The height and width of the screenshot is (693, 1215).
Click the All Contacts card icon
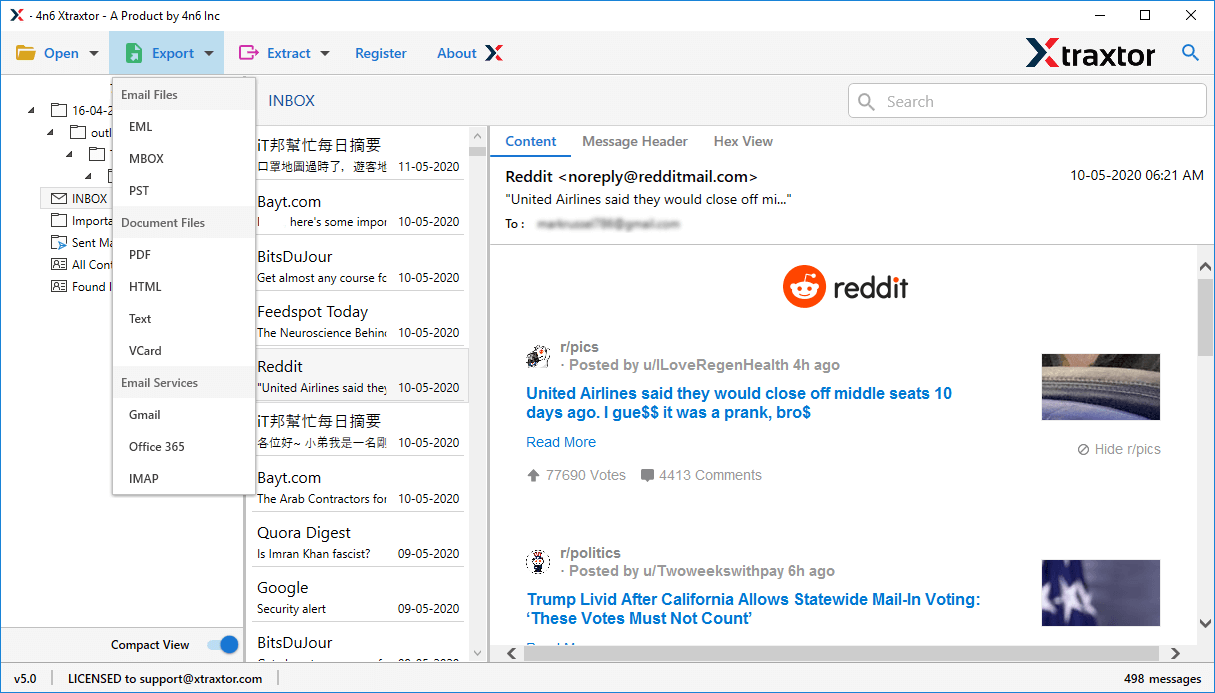point(59,265)
